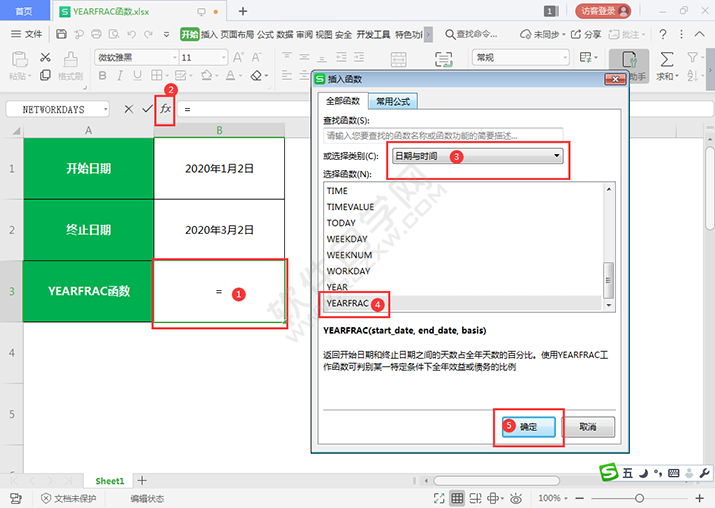715x508 pixels.
Task: Click the function search input field
Action: point(443,135)
